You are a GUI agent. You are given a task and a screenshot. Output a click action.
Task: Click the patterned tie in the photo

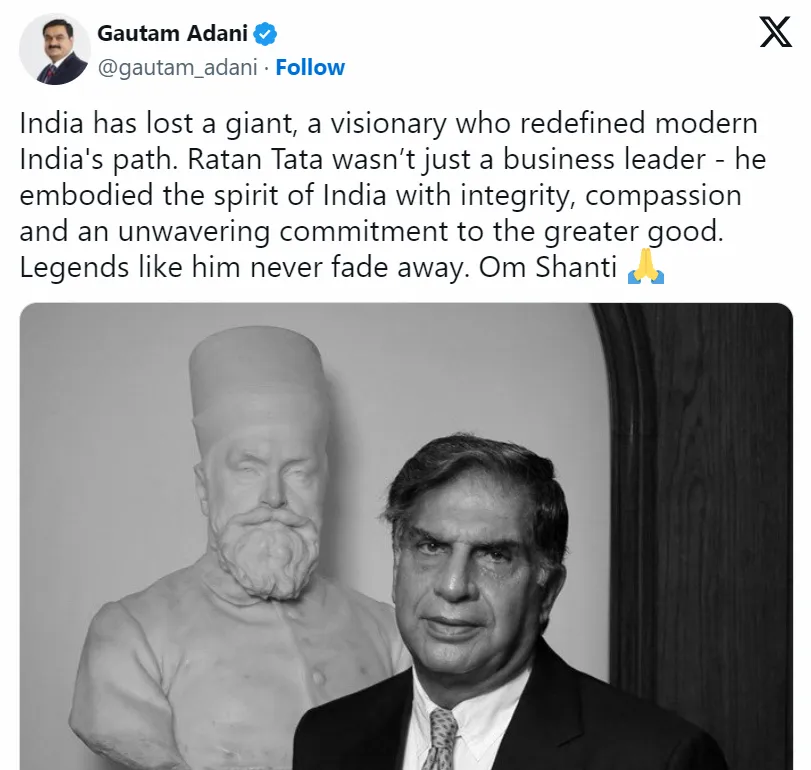[x=441, y=739]
